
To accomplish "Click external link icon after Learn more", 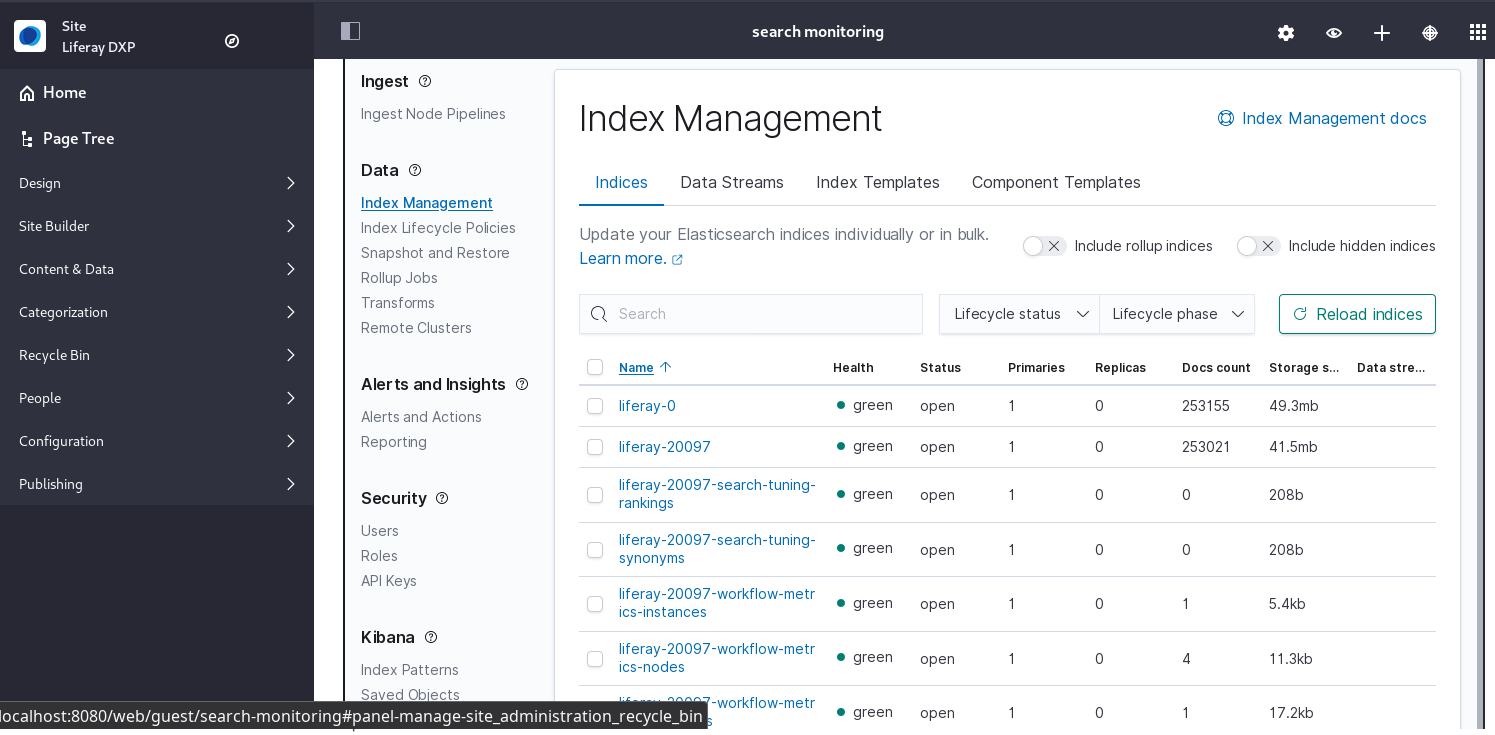I will 677,260.
